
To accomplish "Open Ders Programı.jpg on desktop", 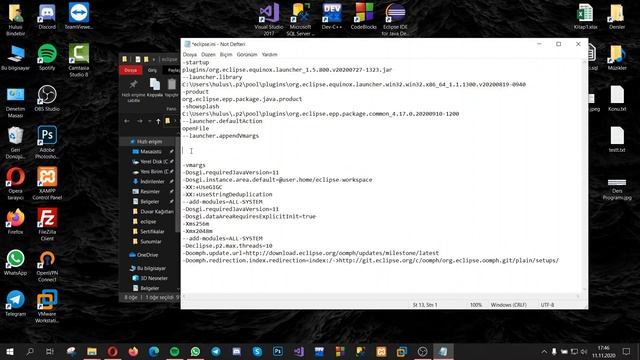I will click(x=617, y=189).
